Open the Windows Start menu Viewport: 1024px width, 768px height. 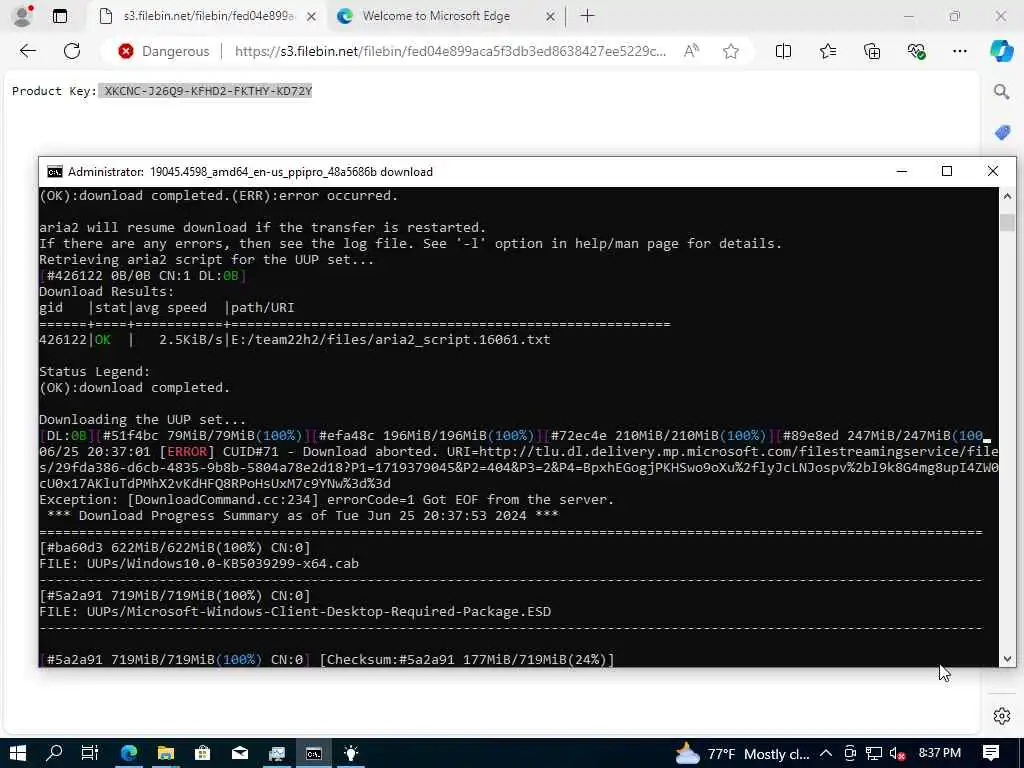pos(18,754)
